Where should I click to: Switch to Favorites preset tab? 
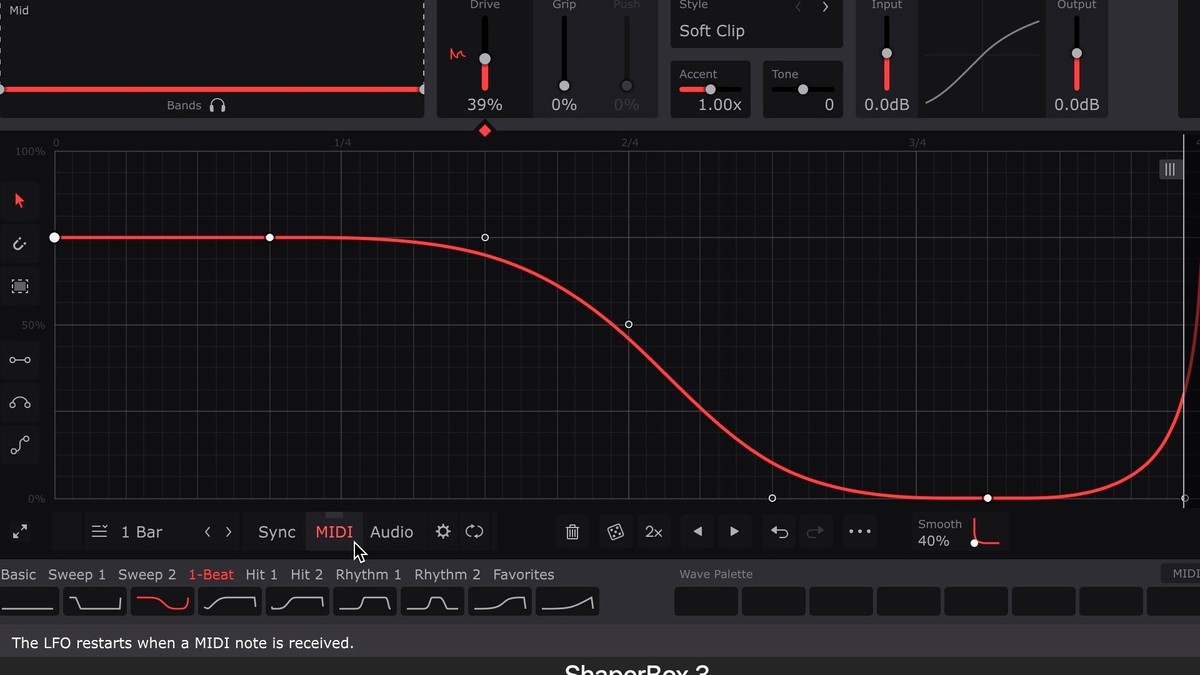[x=523, y=575]
